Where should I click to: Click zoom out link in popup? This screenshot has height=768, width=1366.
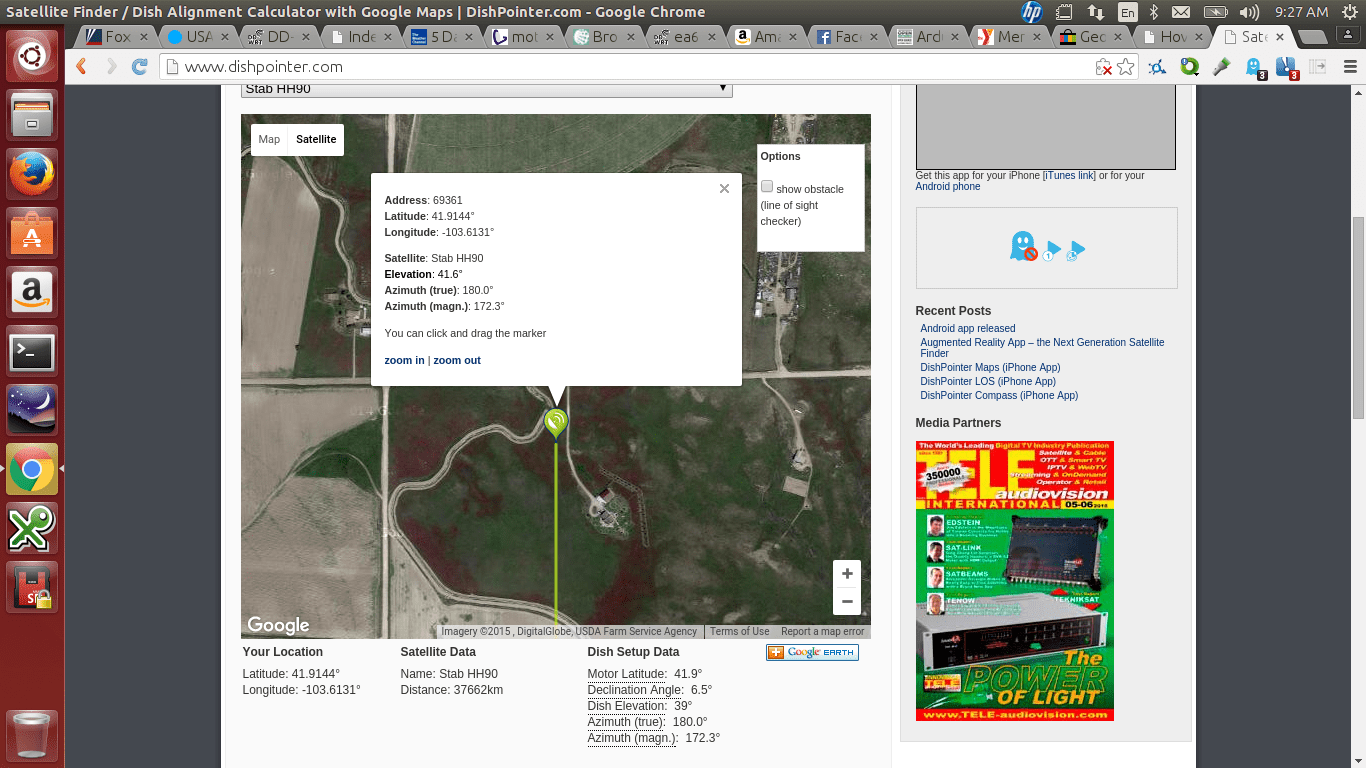(x=457, y=360)
